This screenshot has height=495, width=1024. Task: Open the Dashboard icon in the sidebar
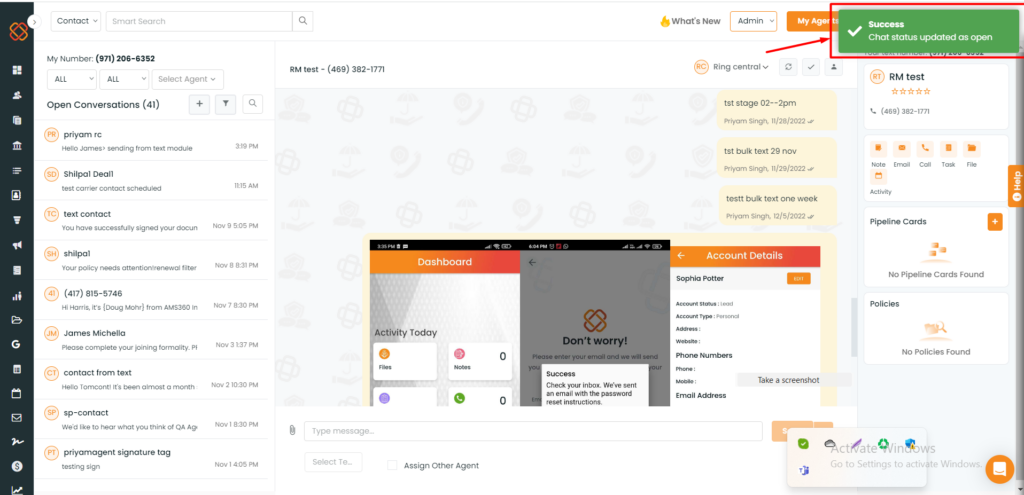(x=17, y=70)
